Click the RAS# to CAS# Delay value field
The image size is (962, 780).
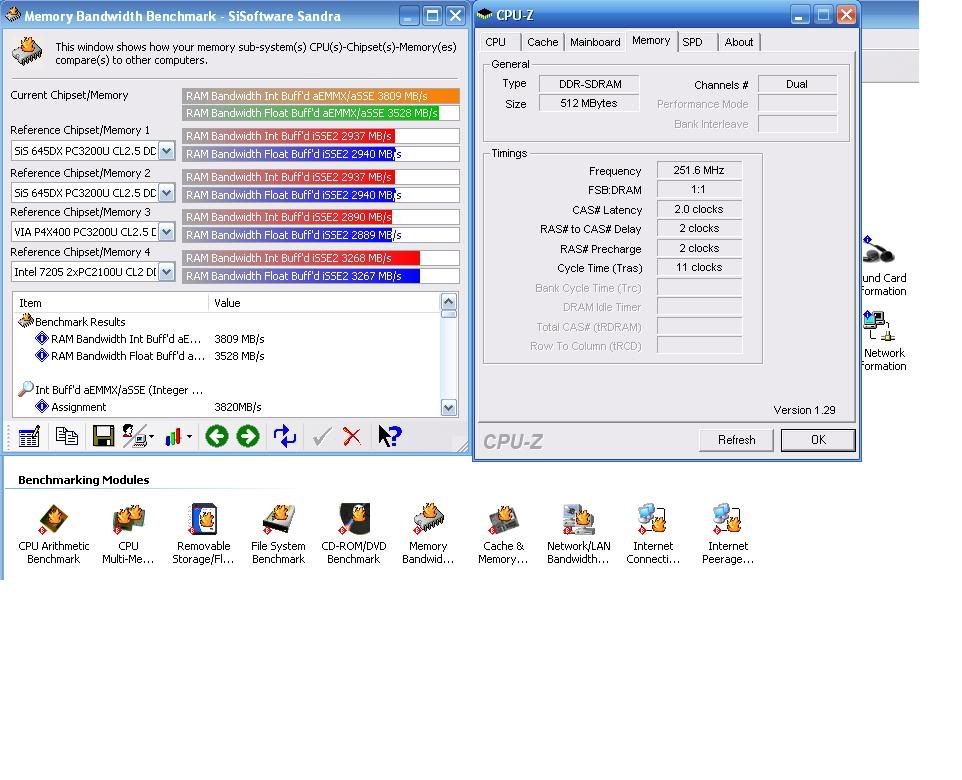pyautogui.click(x=699, y=228)
